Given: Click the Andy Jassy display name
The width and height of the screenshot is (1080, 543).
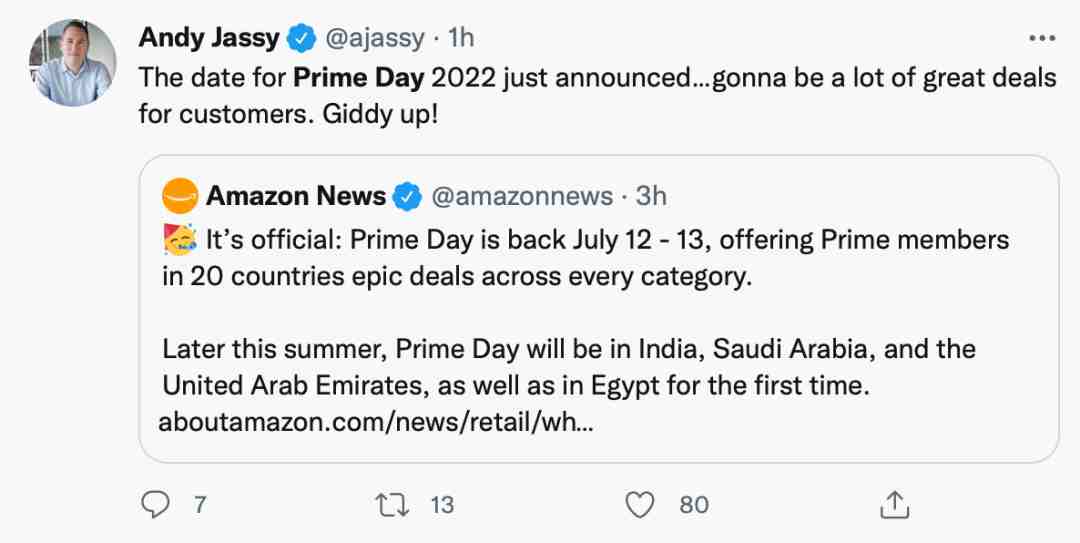Looking at the screenshot, I should point(208,38).
